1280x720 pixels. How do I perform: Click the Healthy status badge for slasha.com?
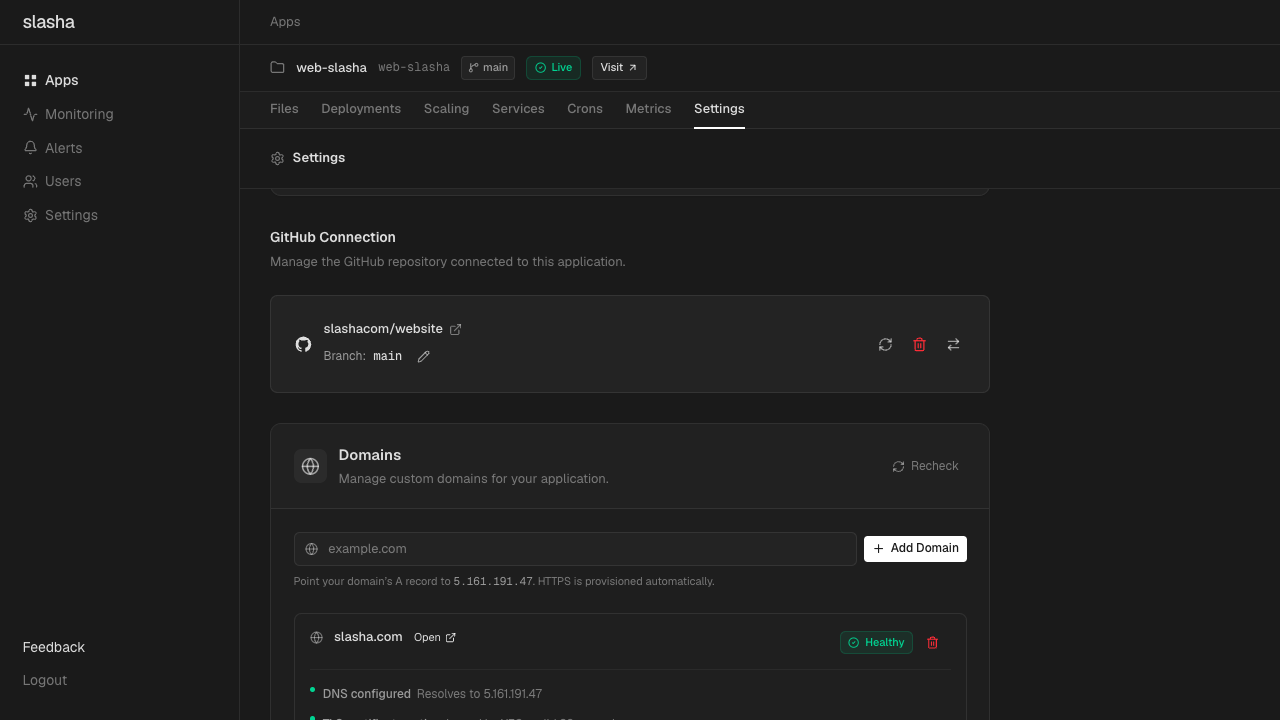(x=876, y=643)
